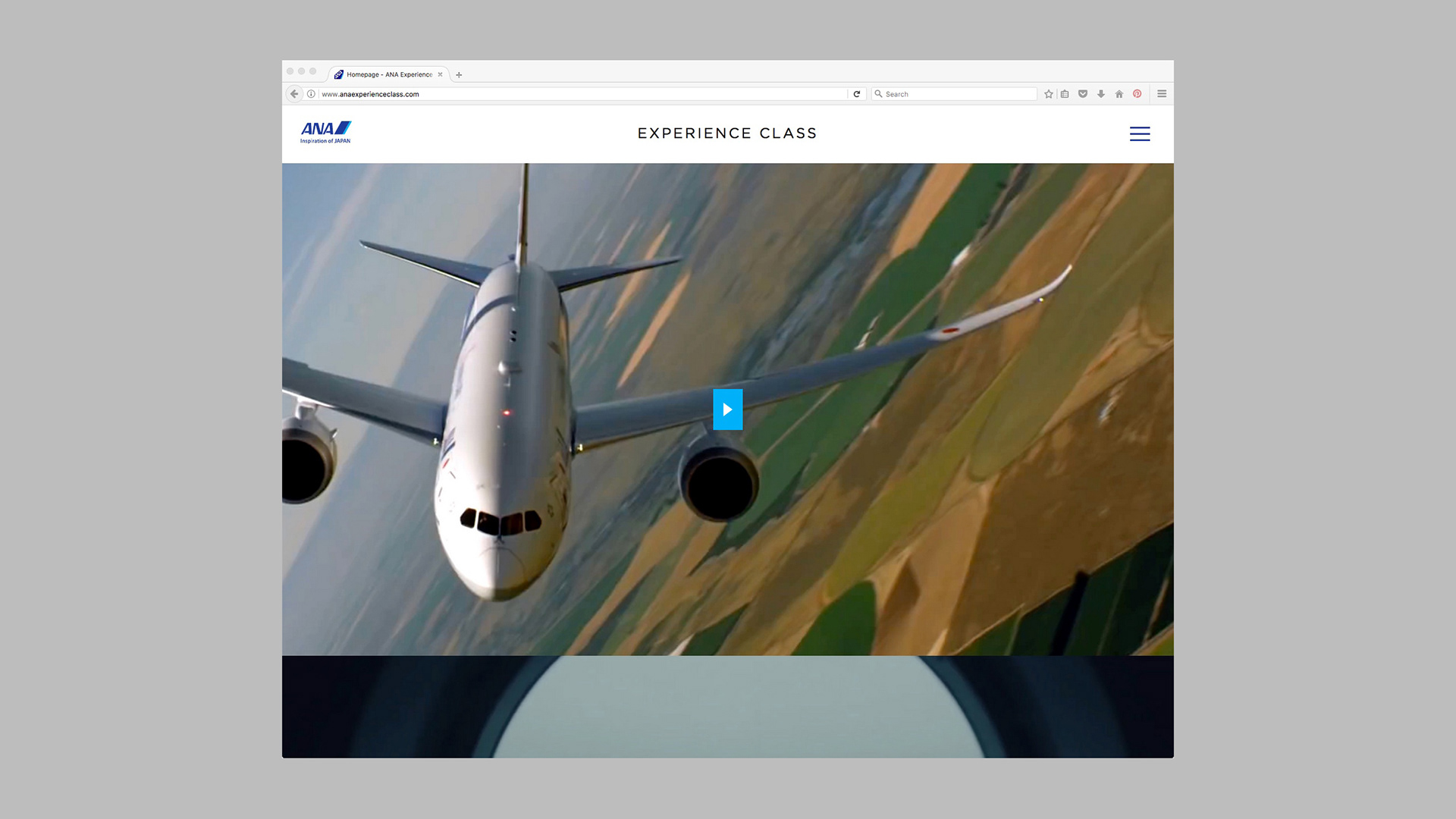
Task: Go back with browser back arrow
Action: pyautogui.click(x=294, y=94)
